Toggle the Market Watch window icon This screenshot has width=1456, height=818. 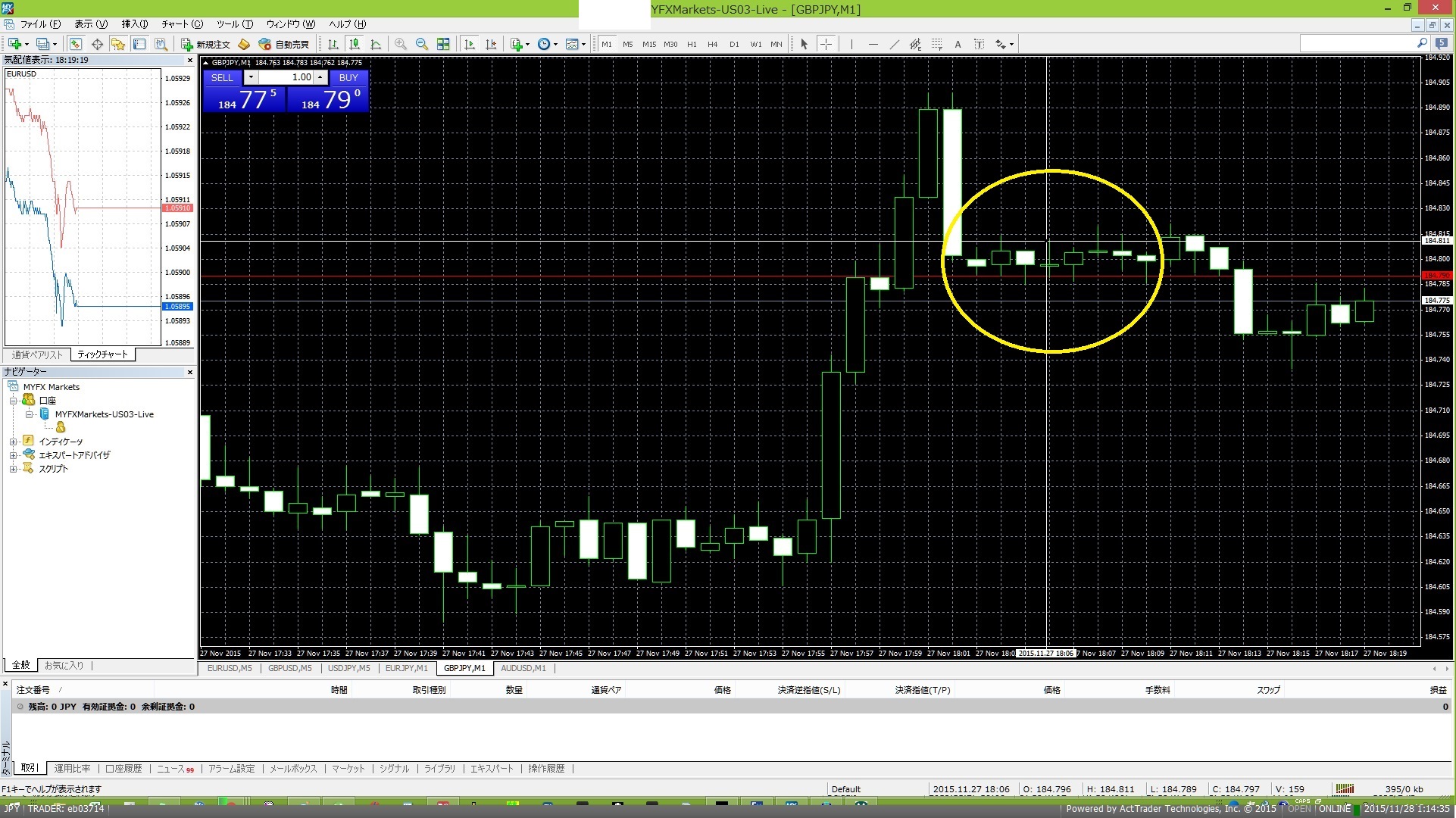75,44
